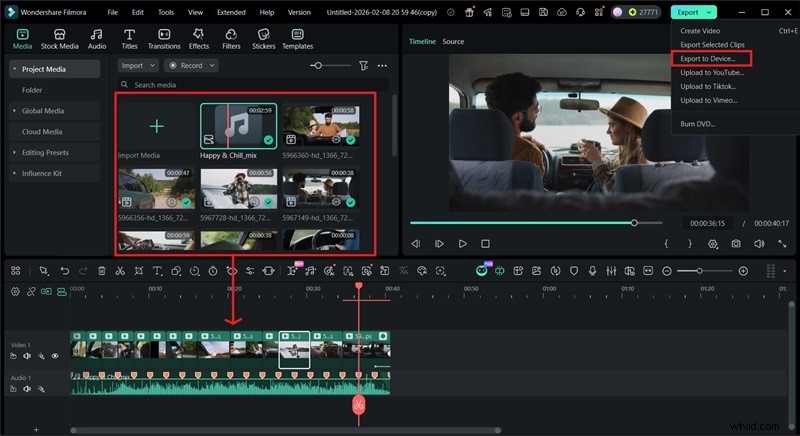Click the timeline zoom slider handle
Viewport: 800px width, 436px height.
(x=699, y=271)
